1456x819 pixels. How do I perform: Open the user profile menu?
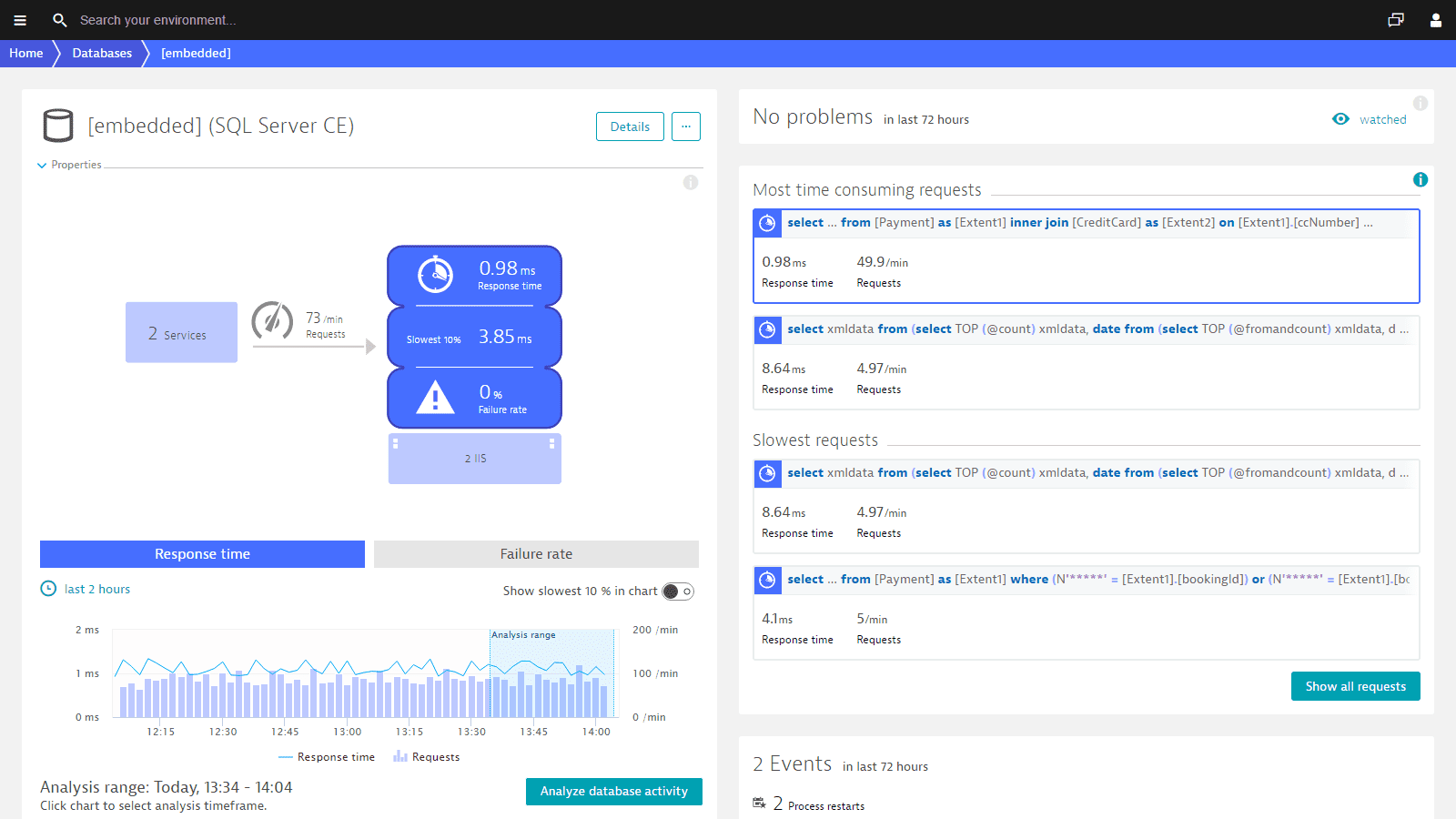click(x=1436, y=20)
